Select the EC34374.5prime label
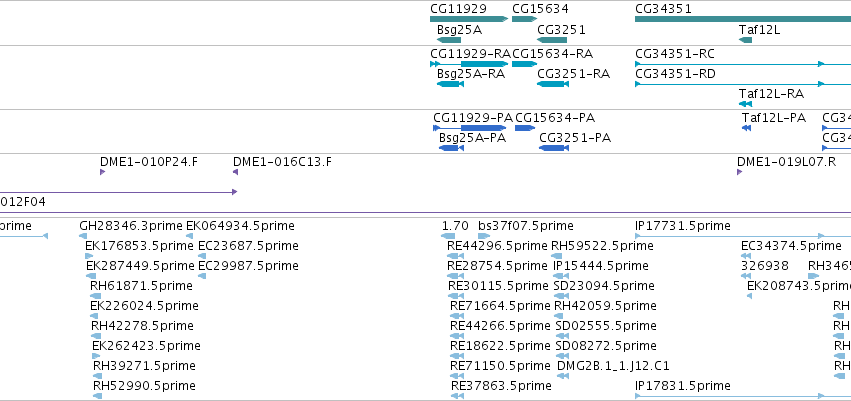Image resolution: width=851 pixels, height=401 pixels. 791,246
